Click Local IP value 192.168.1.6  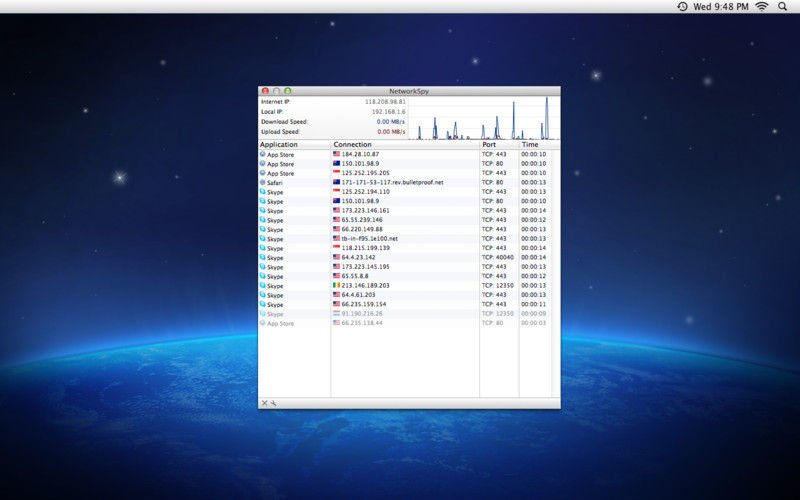pyautogui.click(x=389, y=112)
